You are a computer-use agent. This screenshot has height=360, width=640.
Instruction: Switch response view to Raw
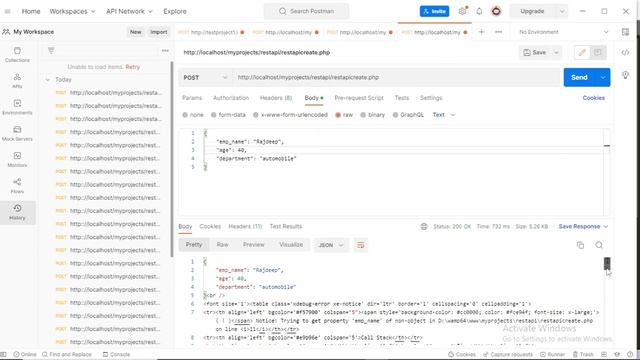222,245
